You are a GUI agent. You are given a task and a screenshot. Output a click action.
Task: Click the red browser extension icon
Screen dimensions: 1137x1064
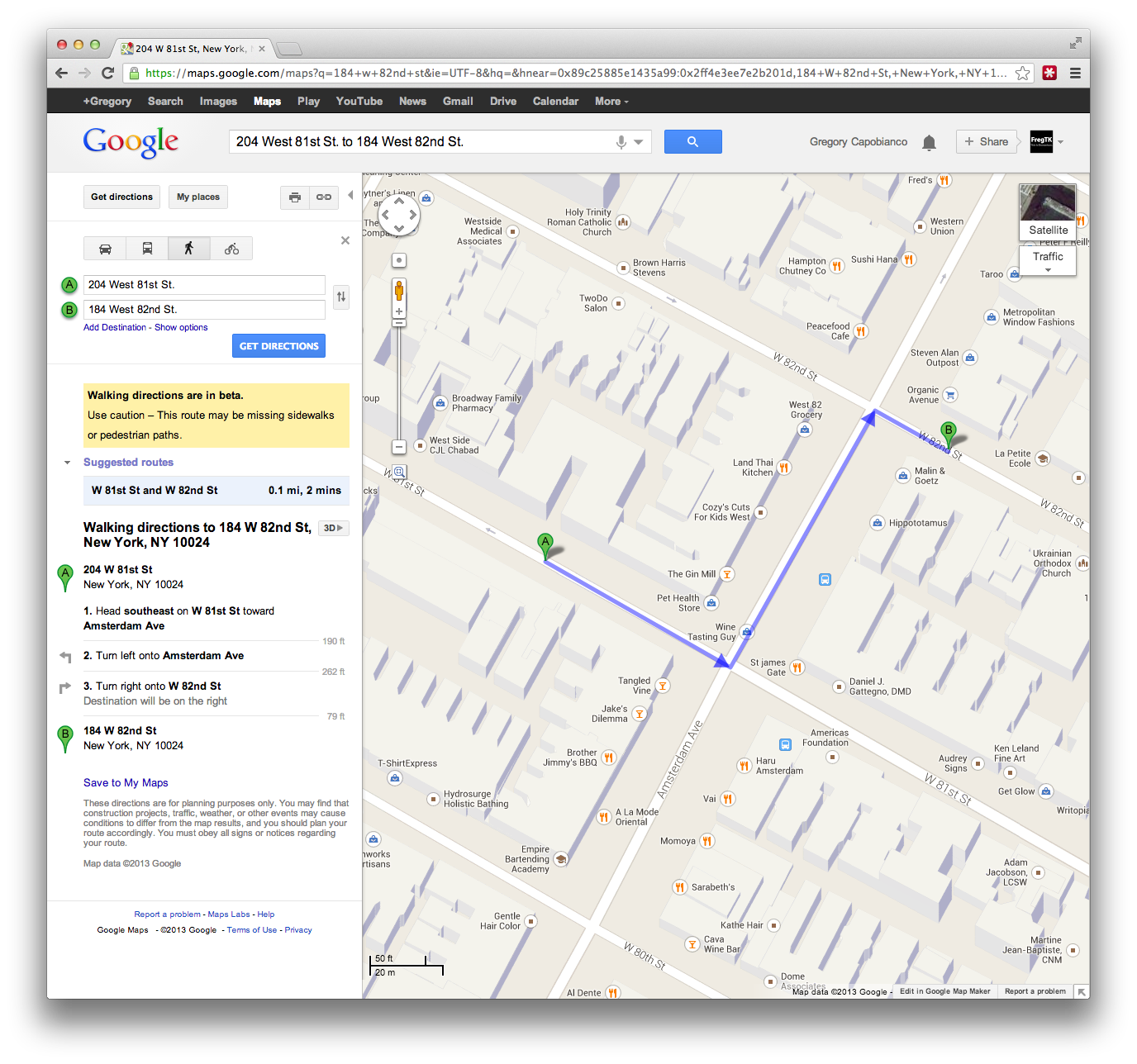tap(1049, 73)
